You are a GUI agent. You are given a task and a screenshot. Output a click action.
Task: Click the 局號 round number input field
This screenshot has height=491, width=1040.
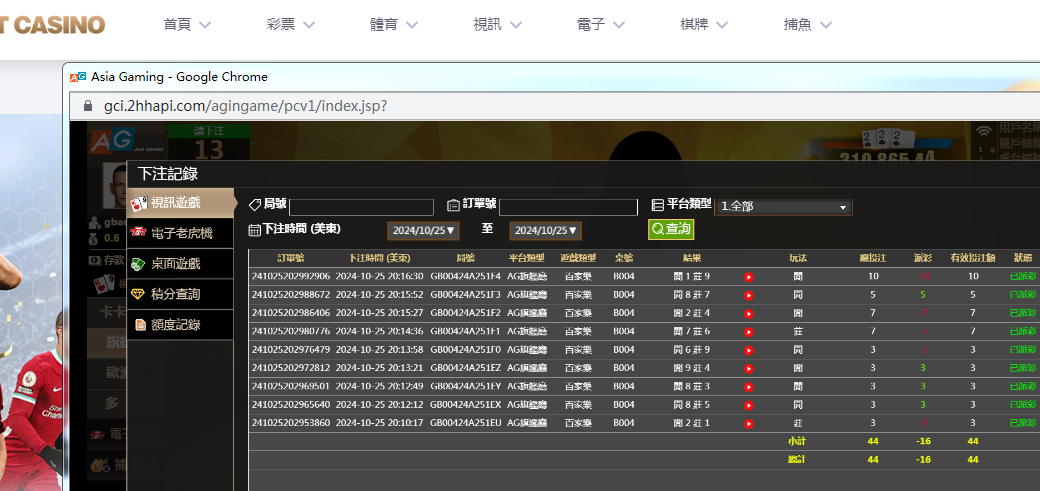360,206
